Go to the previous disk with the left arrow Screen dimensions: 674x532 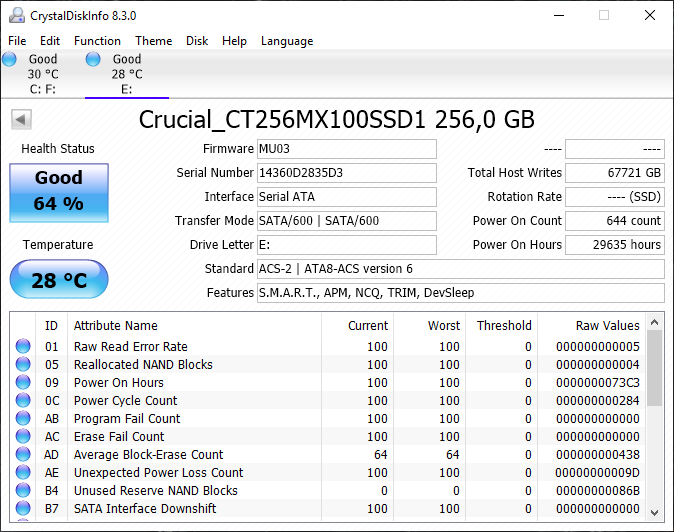tap(21, 119)
